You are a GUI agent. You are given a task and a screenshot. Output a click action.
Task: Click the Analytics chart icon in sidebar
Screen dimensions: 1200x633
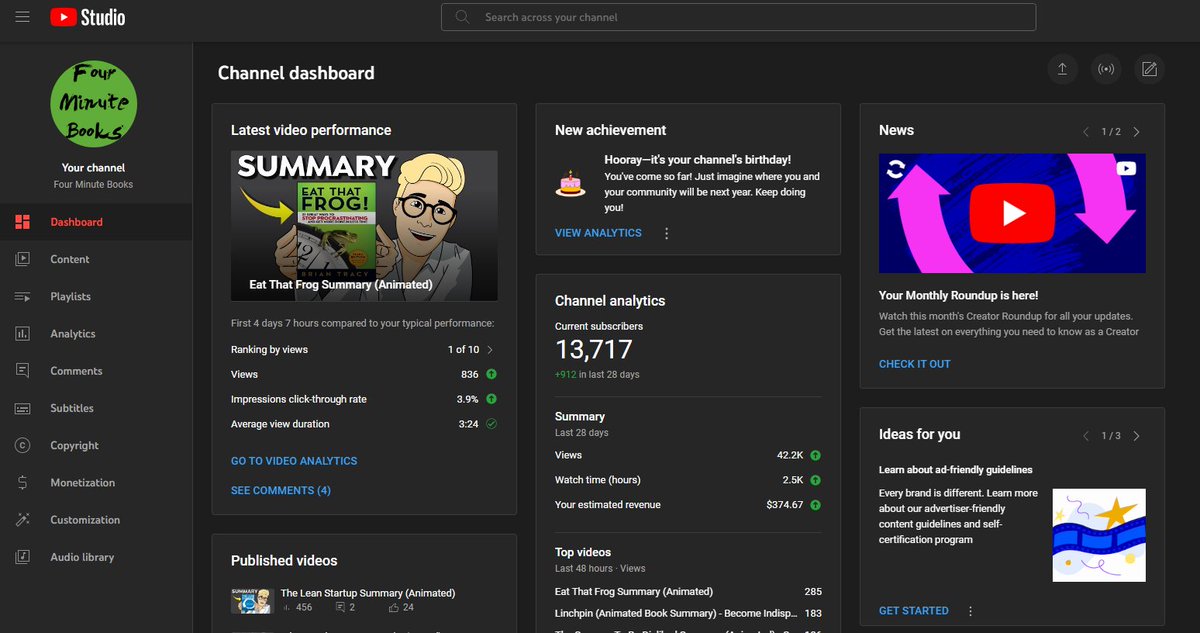[x=23, y=334]
